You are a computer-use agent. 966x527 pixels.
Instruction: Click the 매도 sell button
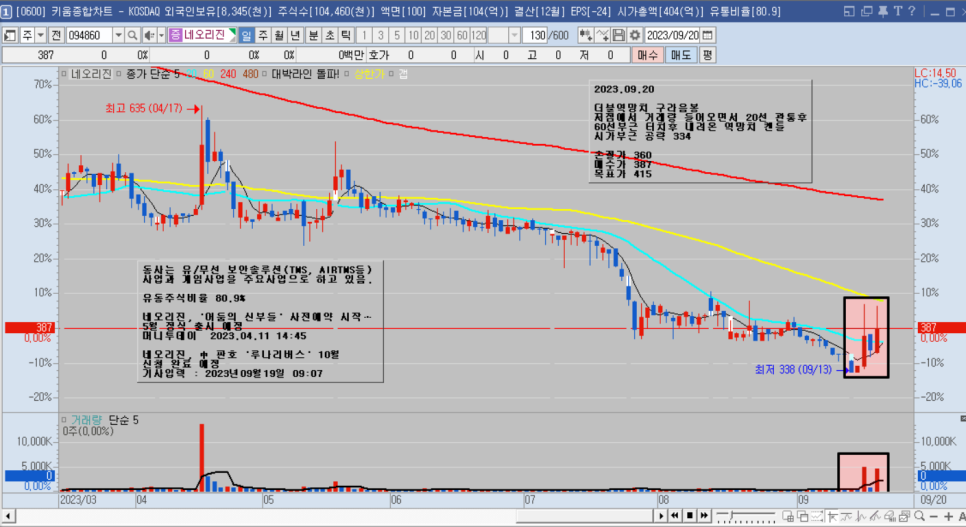tap(681, 55)
